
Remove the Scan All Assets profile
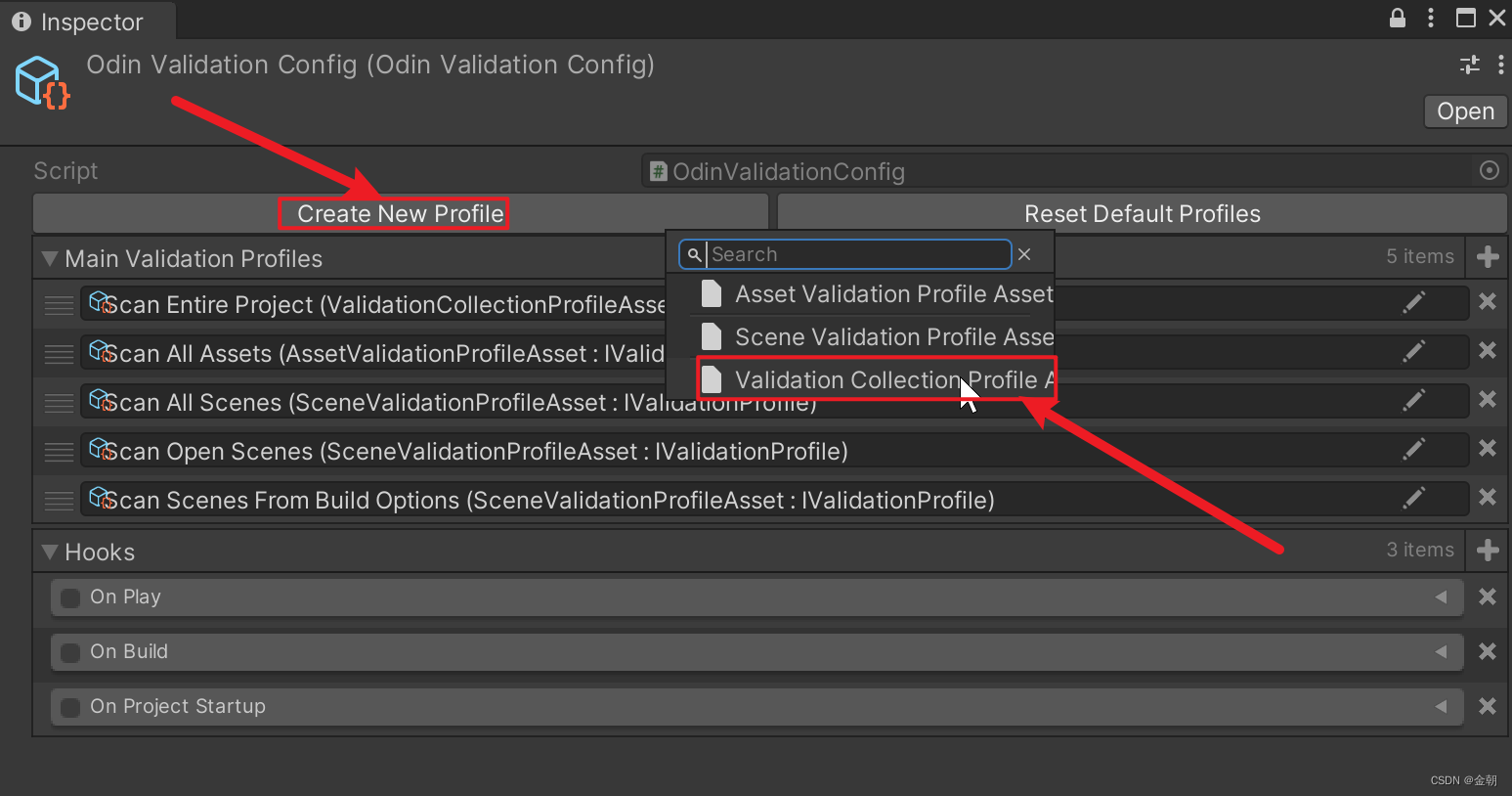tap(1488, 350)
